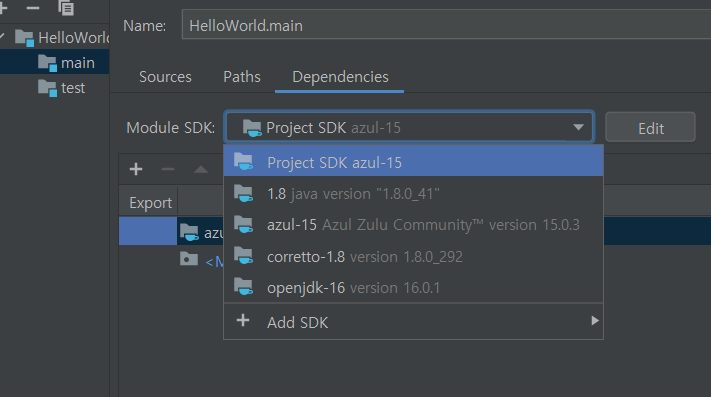Select the test module in tree
The width and height of the screenshot is (711, 397).
point(54,87)
